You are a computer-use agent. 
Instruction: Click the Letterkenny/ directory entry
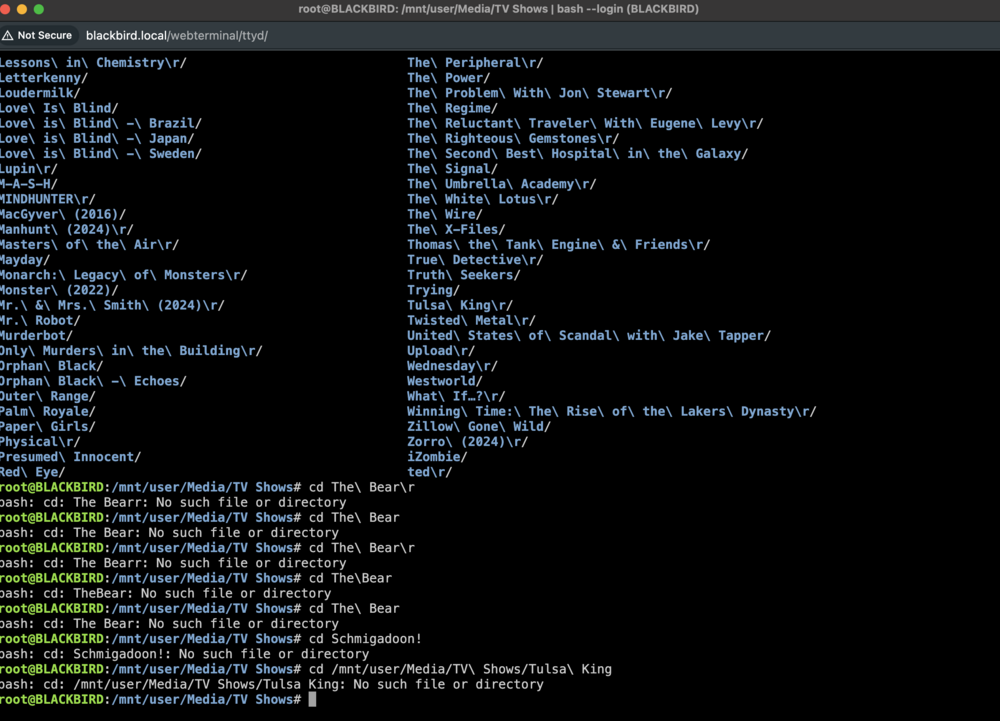coord(44,78)
